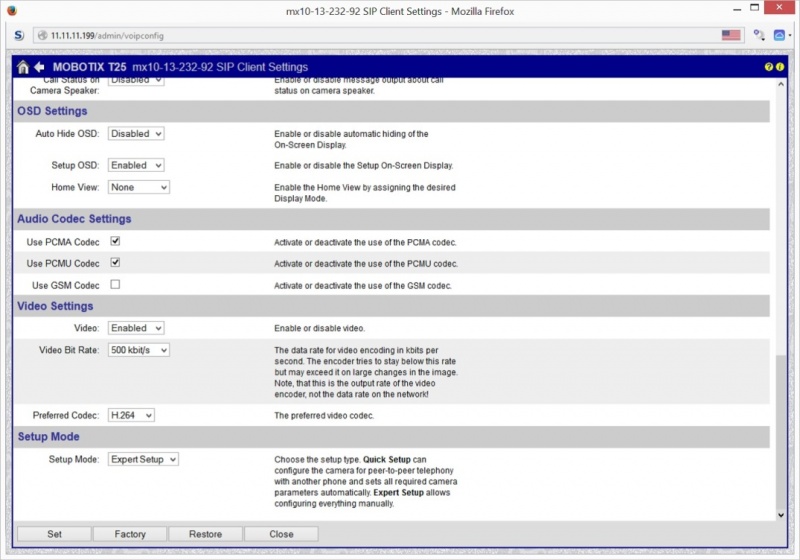The image size is (800, 560).
Task: Minimize the Firefox window
Action: coord(737,8)
